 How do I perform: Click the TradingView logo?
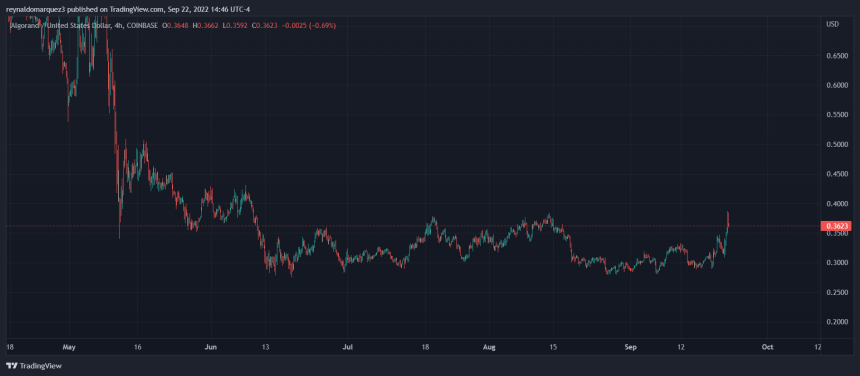click(34, 366)
